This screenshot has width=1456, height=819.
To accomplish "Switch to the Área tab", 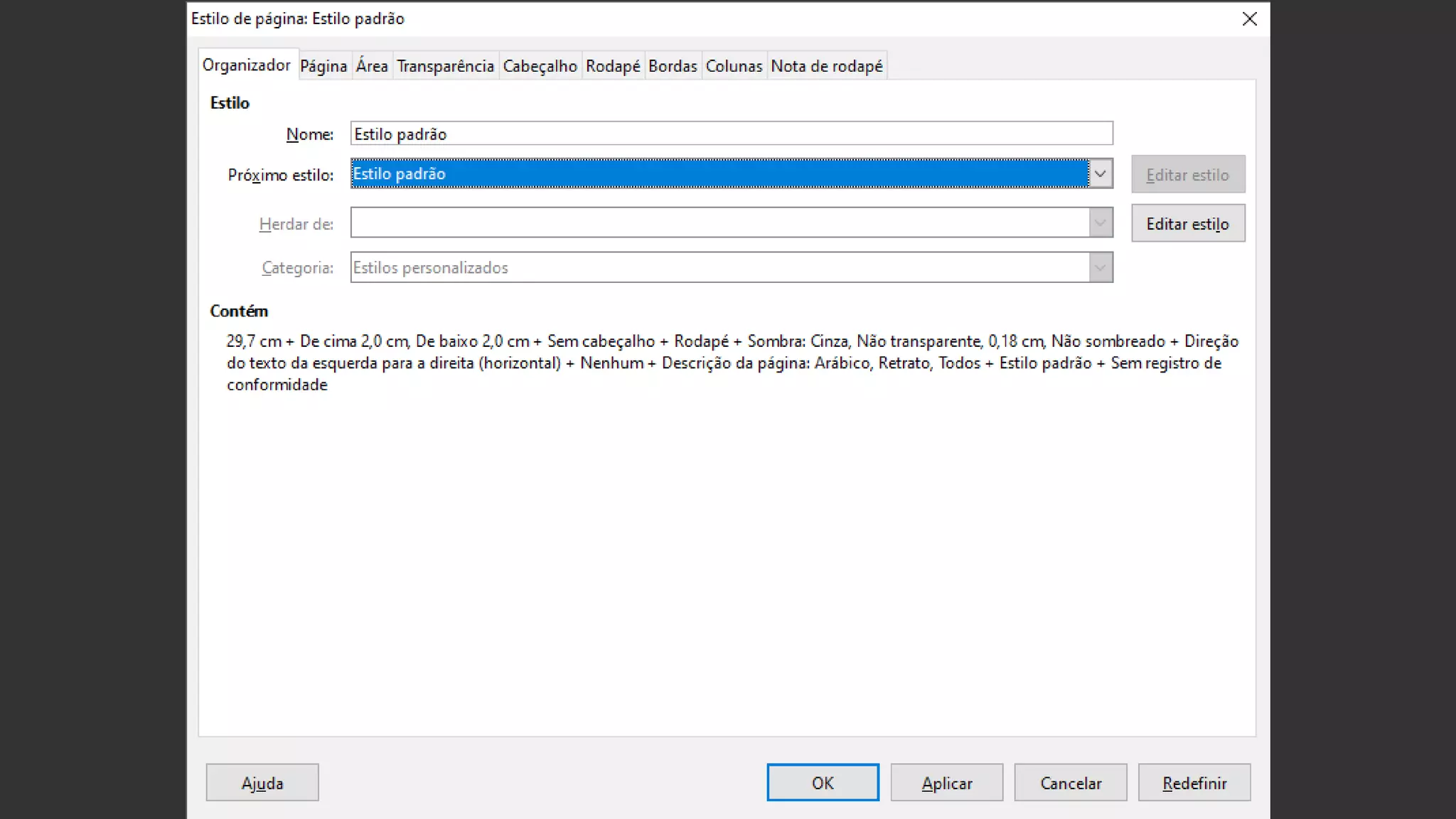I will (x=372, y=66).
